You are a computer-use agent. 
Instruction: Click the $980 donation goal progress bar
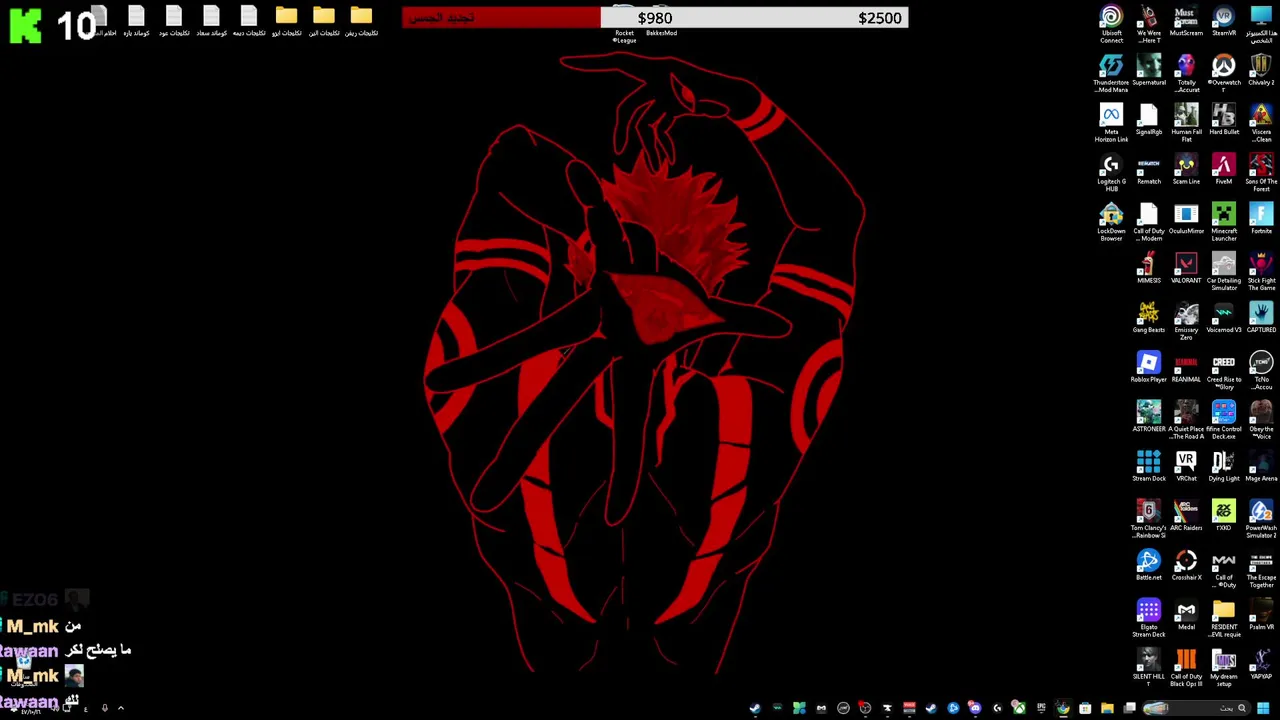coord(655,18)
